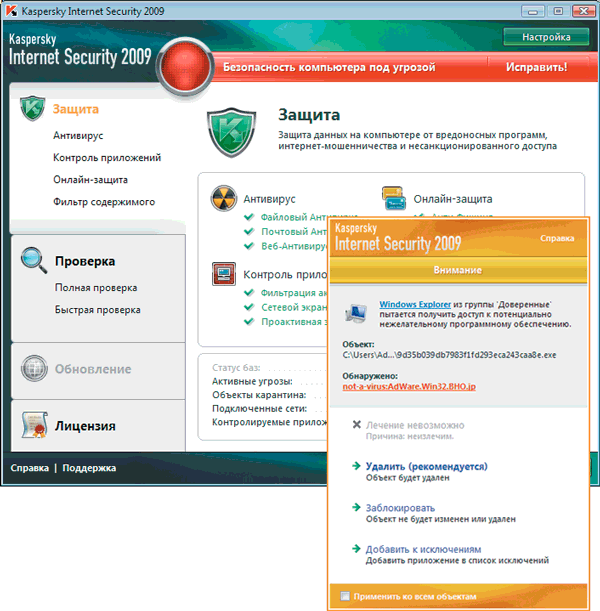This screenshot has height=611, width=600.
Task: Click the object path ending in caa8e.exe
Action: (449, 355)
